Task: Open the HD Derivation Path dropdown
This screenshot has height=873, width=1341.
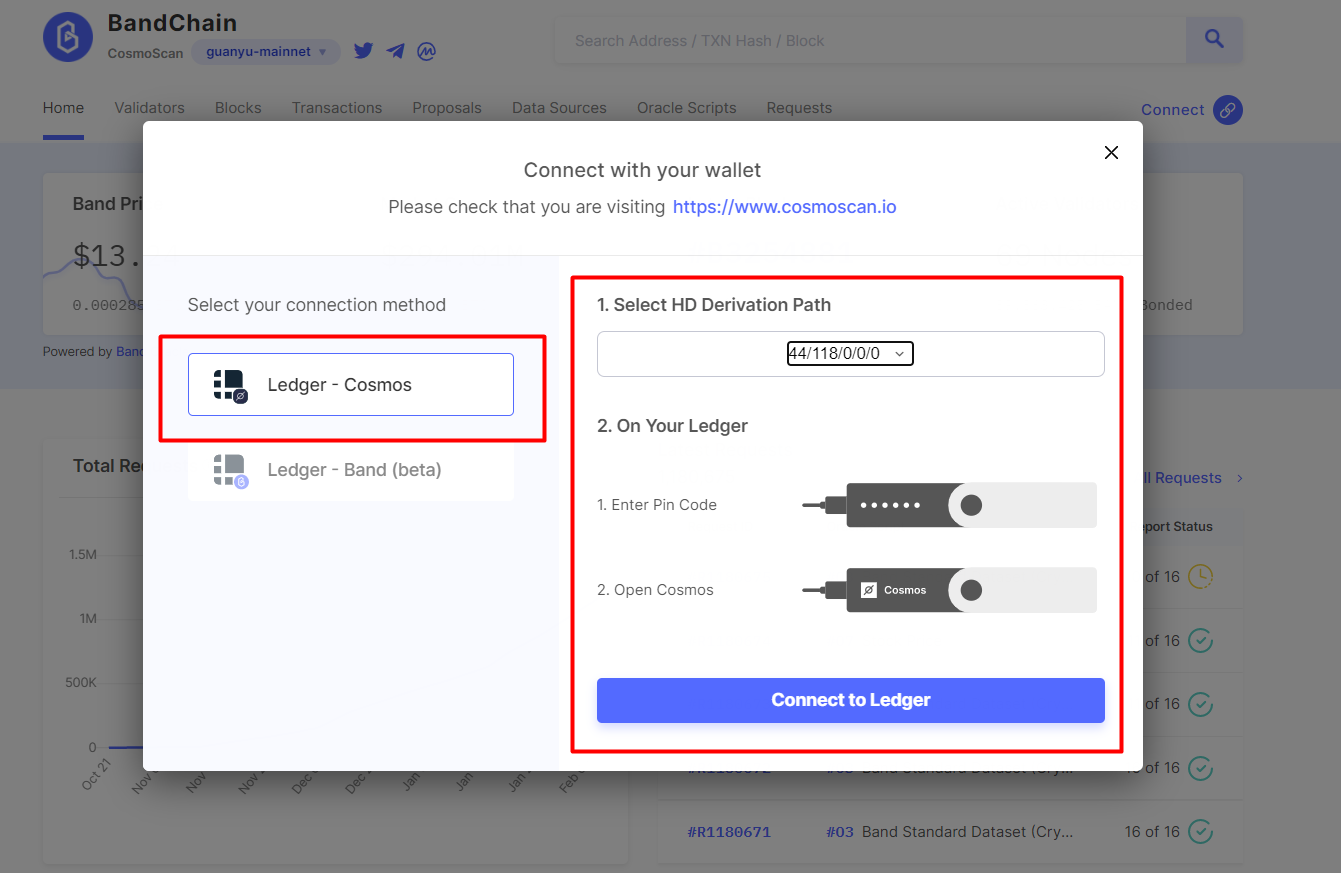Action: click(850, 353)
